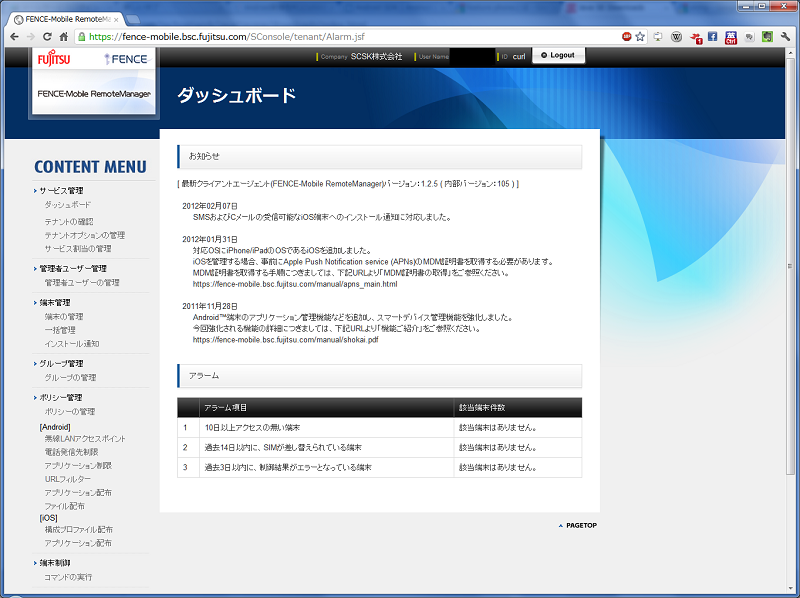Click the Facebook extension icon

(713, 37)
